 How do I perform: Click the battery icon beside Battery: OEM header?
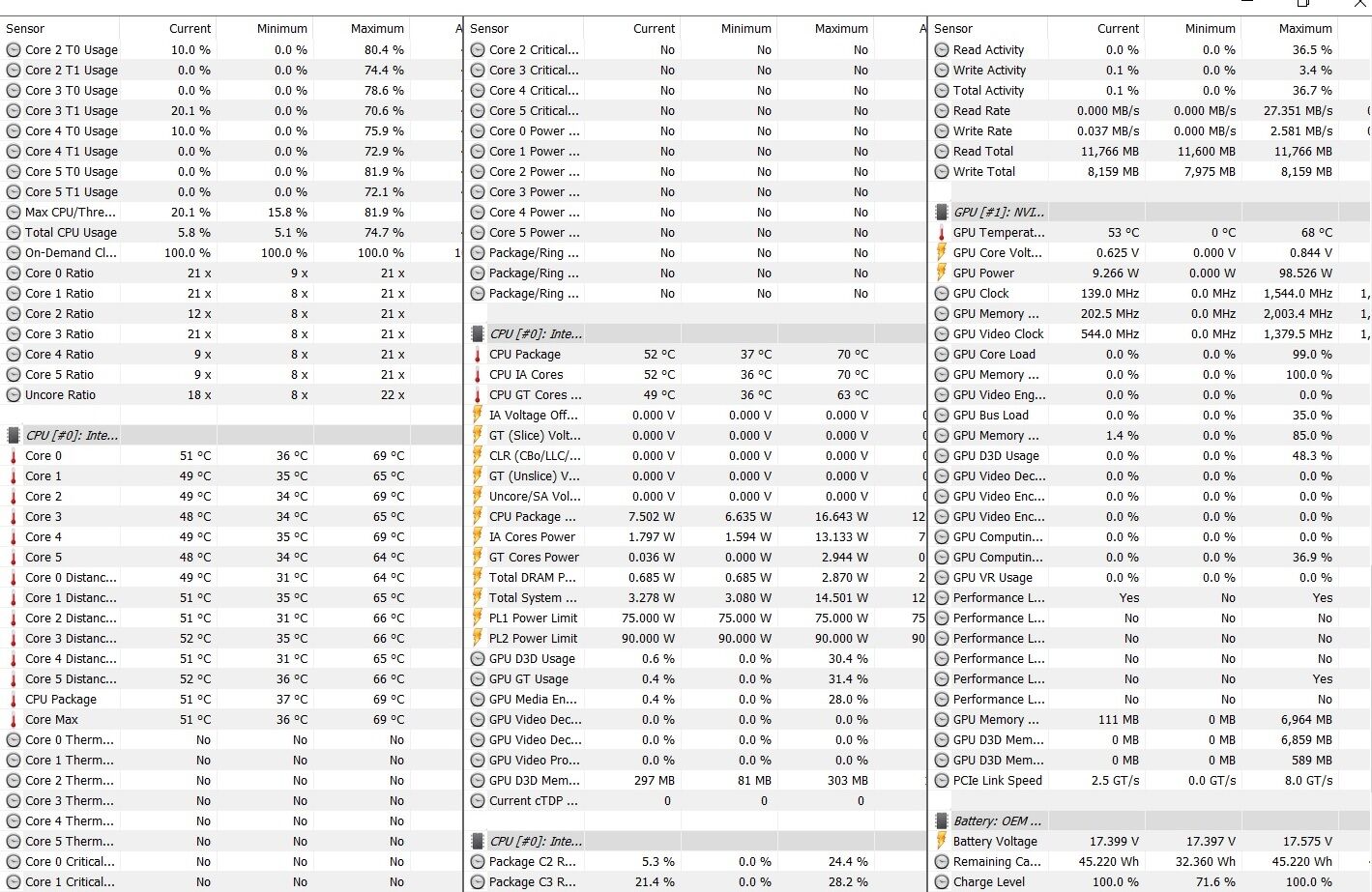click(x=942, y=821)
